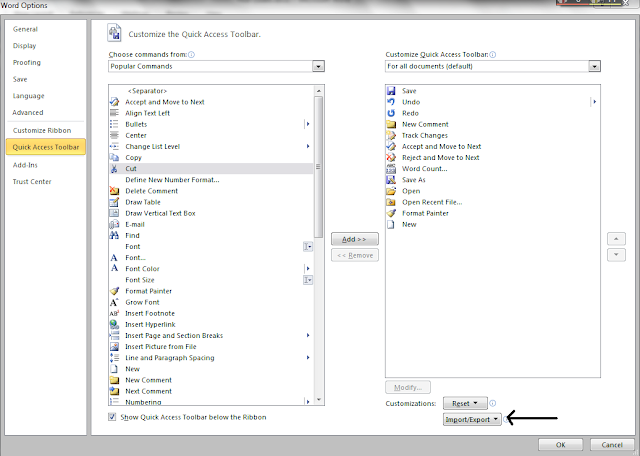The height and width of the screenshot is (456, 640).
Task: Open the Advanced options category
Action: tap(28, 112)
